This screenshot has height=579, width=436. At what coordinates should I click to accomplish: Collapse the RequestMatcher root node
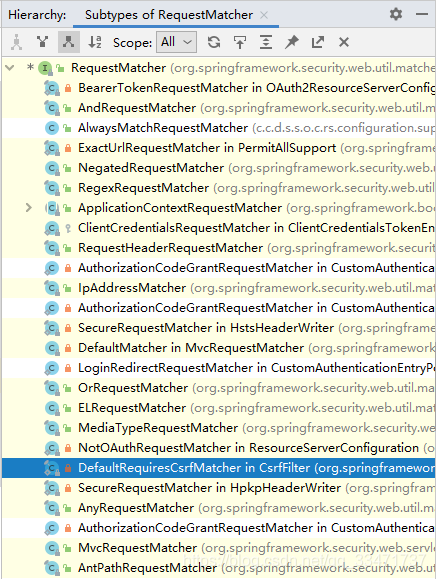10,68
